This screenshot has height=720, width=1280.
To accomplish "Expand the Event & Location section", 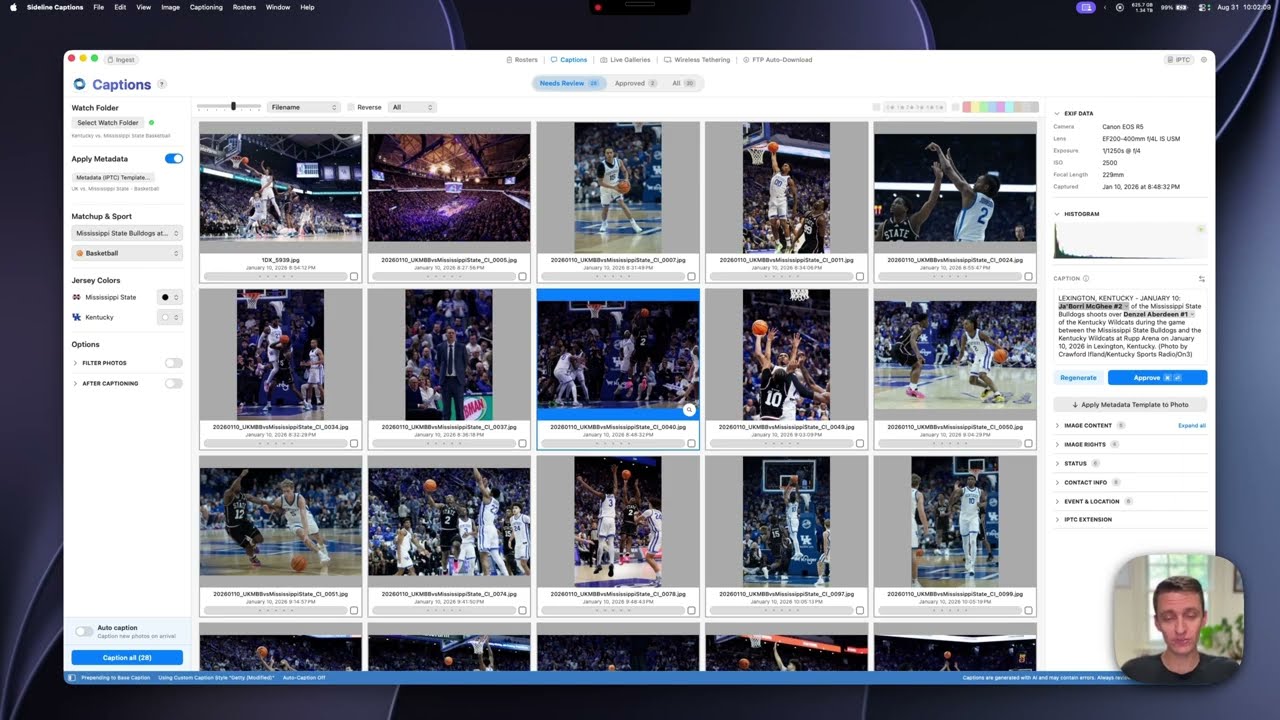I will click(1057, 501).
